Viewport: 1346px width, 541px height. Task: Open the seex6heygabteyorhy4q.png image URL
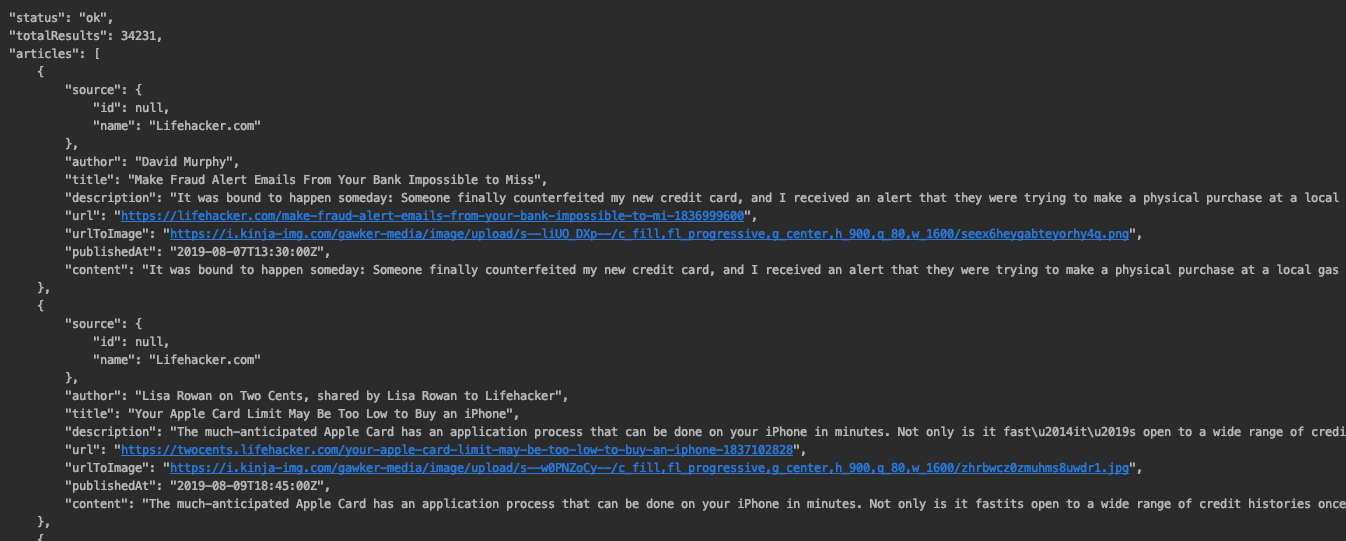[650, 234]
